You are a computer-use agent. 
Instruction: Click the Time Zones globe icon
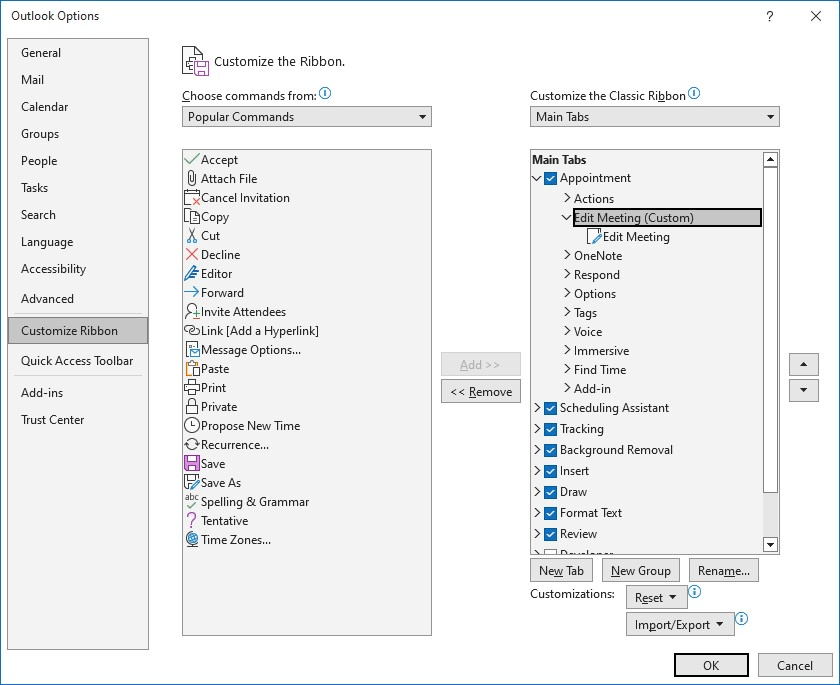click(x=192, y=539)
